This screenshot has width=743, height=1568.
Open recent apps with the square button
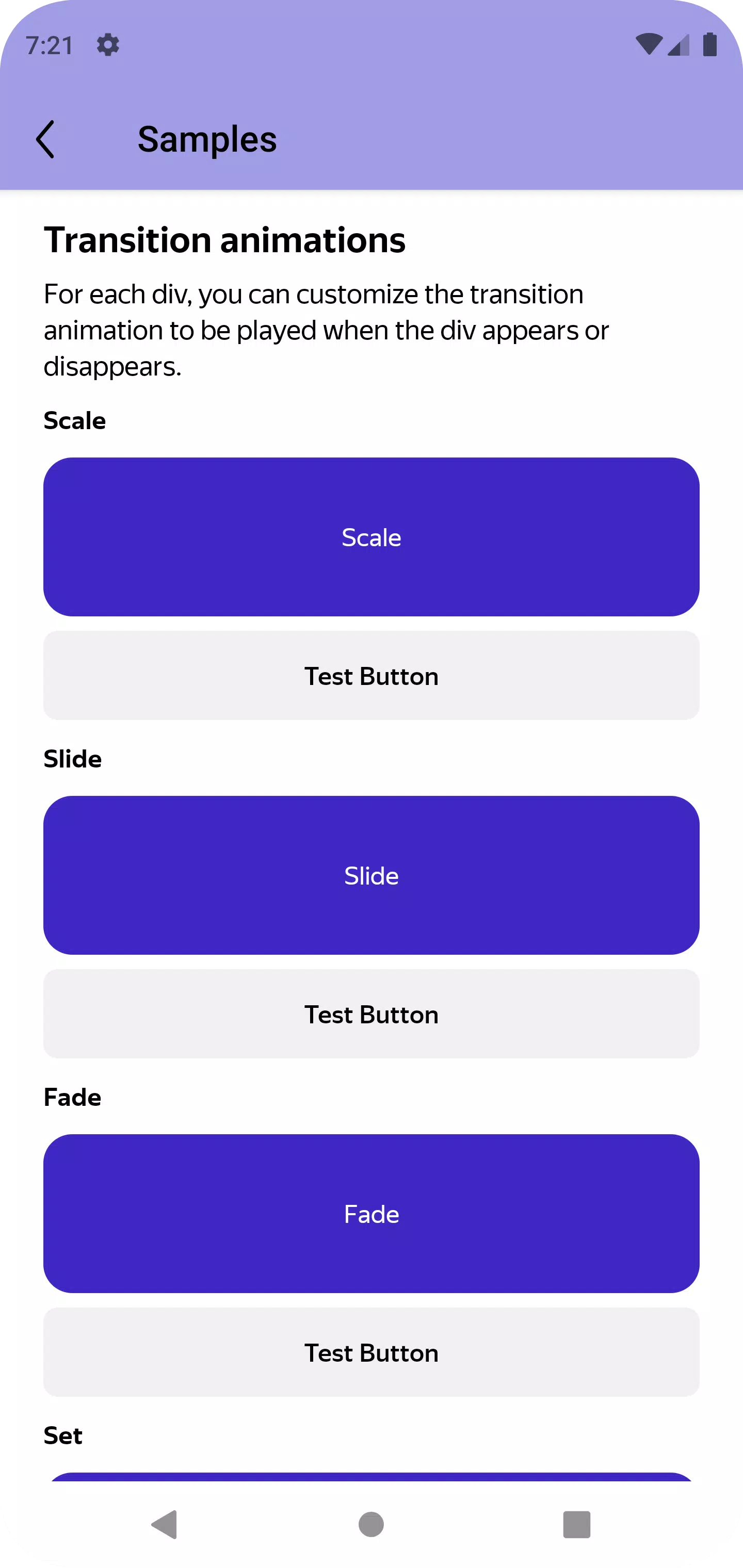pos(577,1524)
